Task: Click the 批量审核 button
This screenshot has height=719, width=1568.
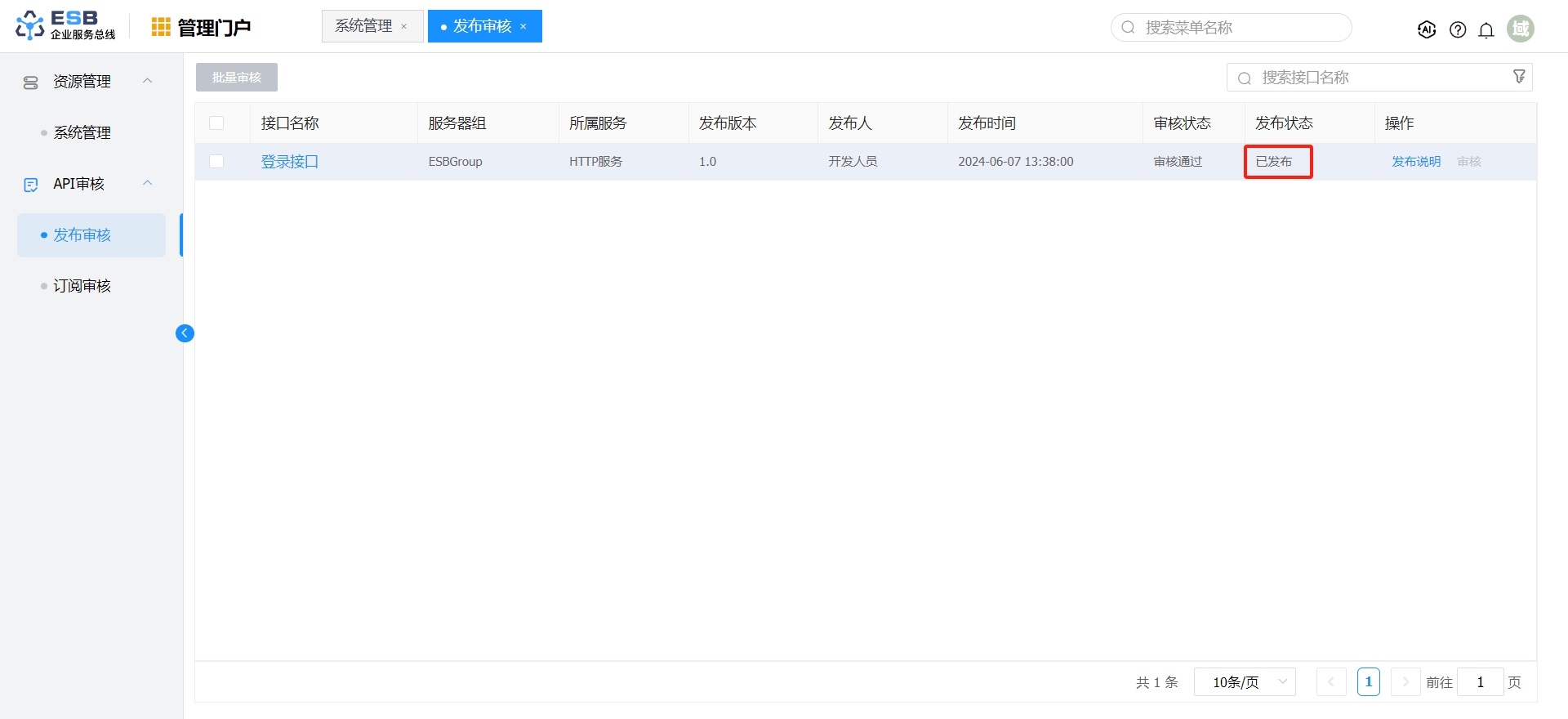Action: (x=236, y=78)
